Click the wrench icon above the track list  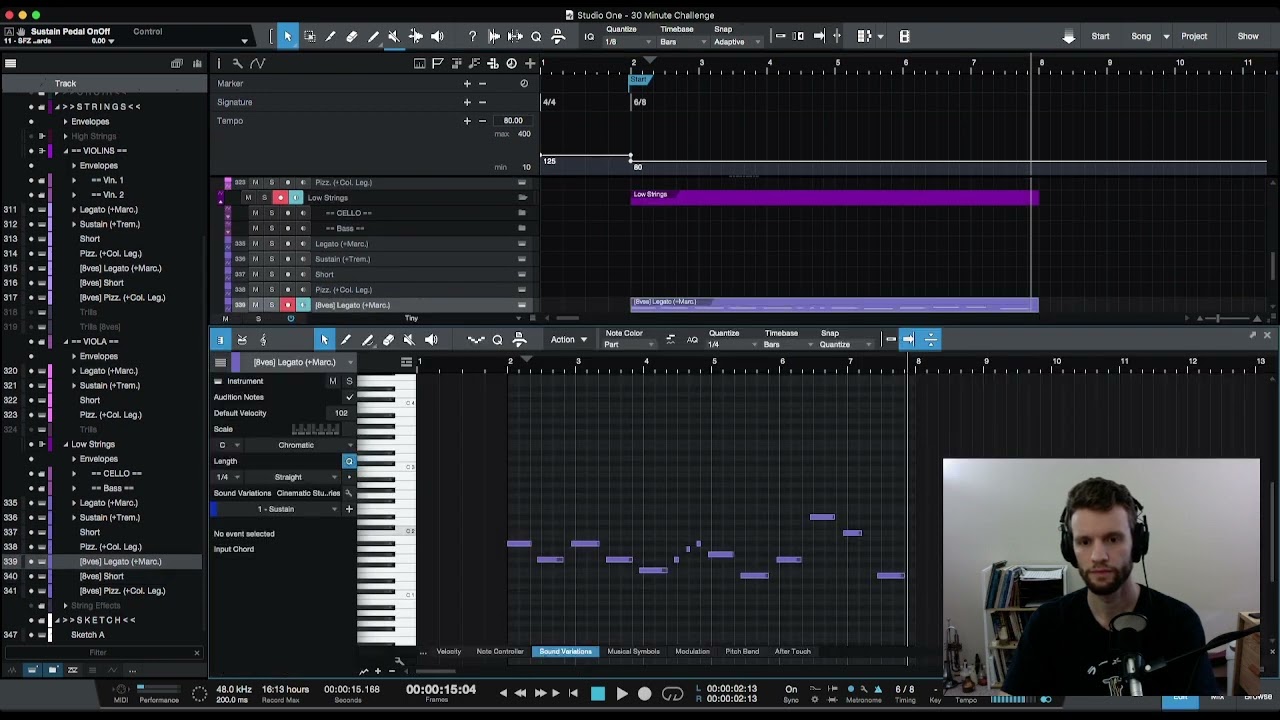(237, 64)
